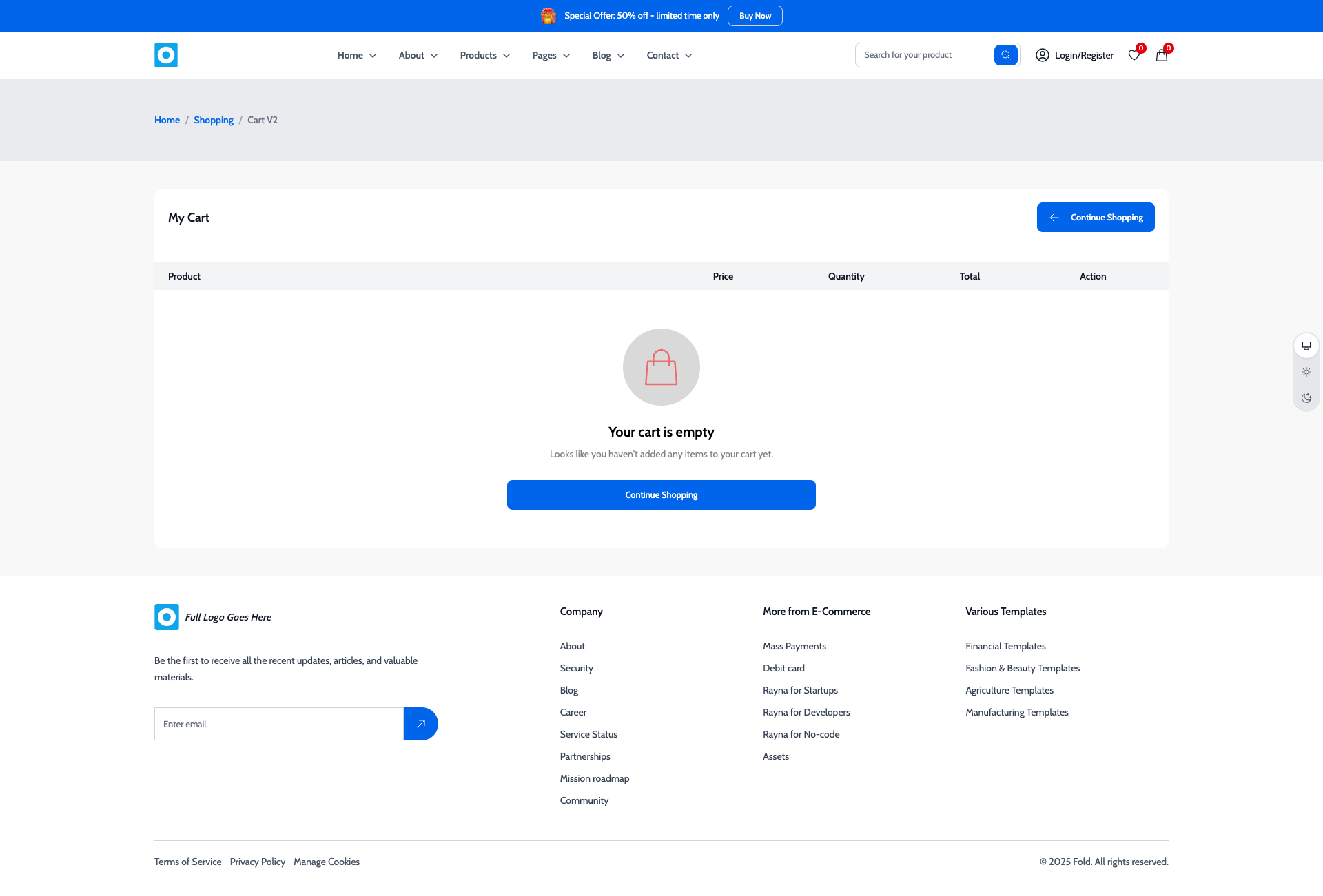Screen dimensions: 1323x896
Task: Switch to system theme mode
Action: click(1306, 346)
